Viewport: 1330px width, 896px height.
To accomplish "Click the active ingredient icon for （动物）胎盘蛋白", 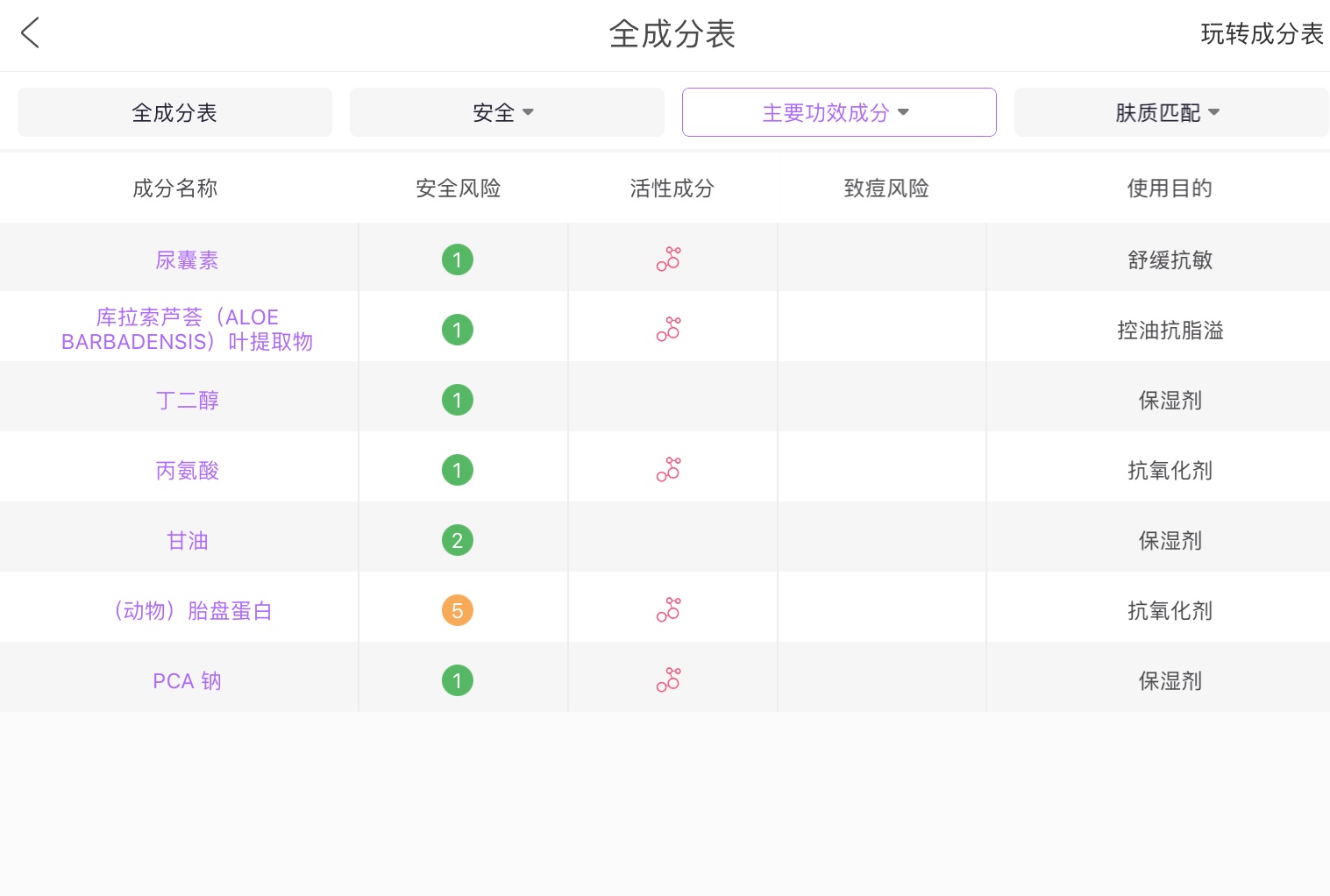I will tap(668, 609).
